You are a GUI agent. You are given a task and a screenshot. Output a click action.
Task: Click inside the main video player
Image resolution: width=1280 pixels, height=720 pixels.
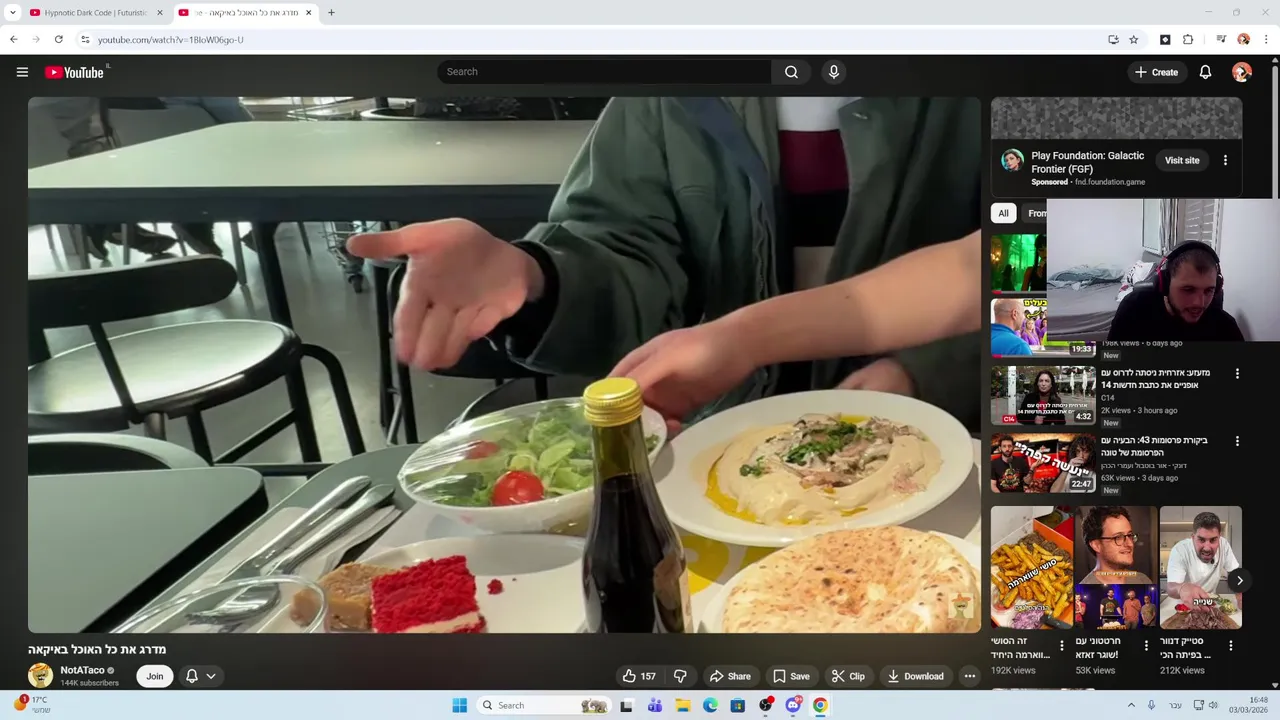point(504,365)
